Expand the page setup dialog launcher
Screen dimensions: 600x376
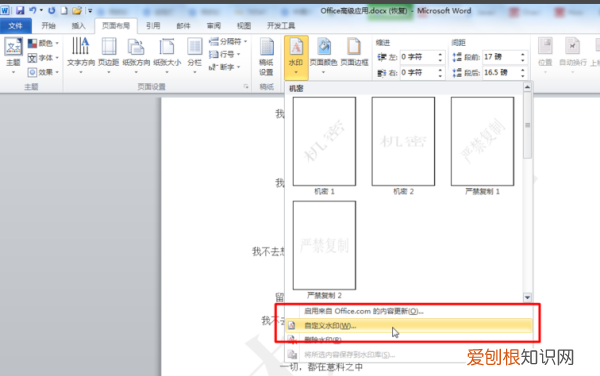[x=246, y=87]
